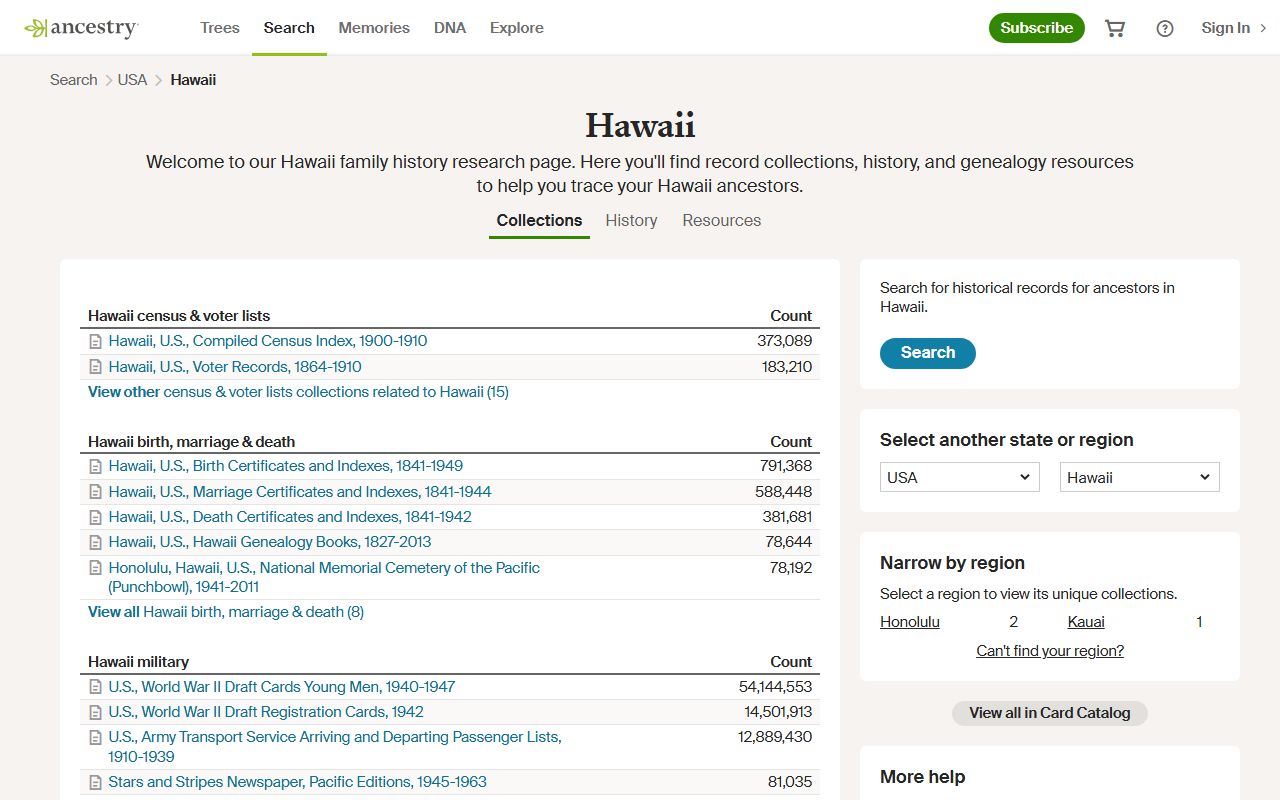This screenshot has height=800, width=1280.
Task: Open Hawaii Voter Records, 1864-1910
Action: (x=235, y=367)
